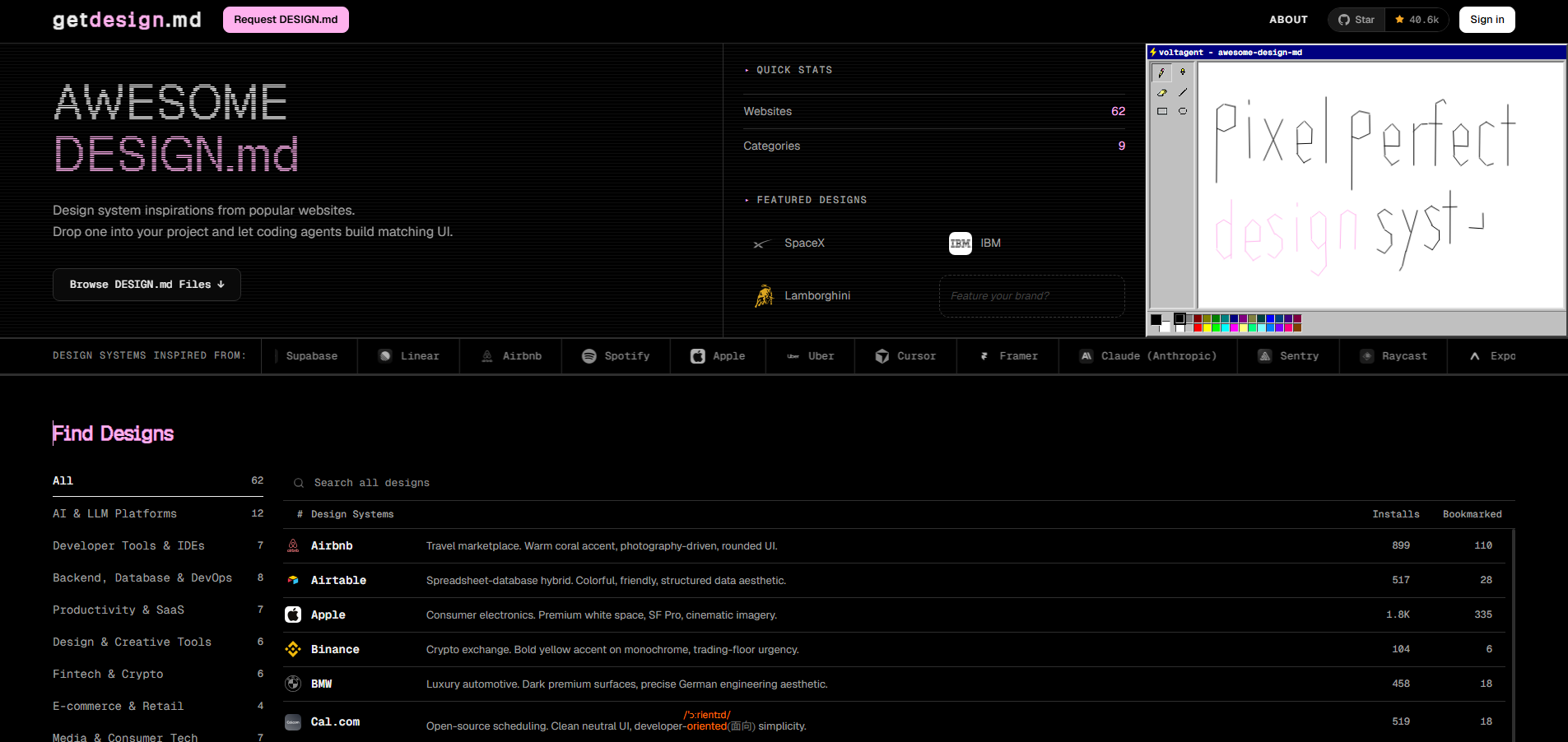
Task: Click the Framer icon in ticker
Action: 984,356
